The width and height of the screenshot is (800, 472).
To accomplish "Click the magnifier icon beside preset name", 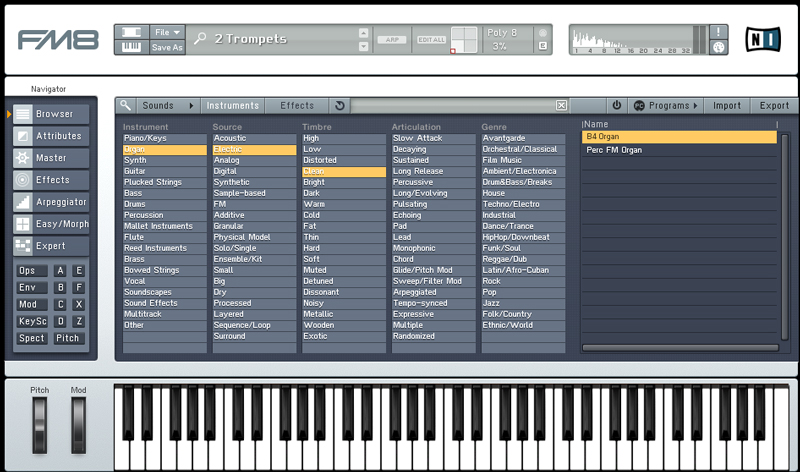I will click(200, 38).
